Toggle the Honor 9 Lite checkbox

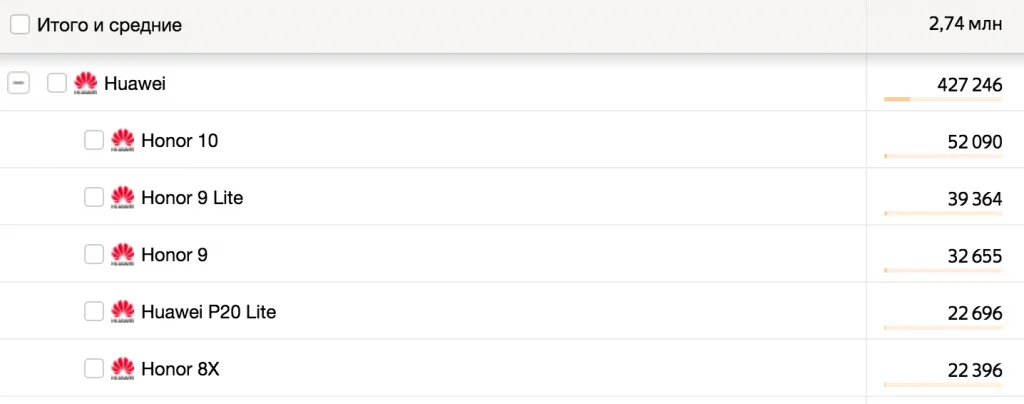94,197
